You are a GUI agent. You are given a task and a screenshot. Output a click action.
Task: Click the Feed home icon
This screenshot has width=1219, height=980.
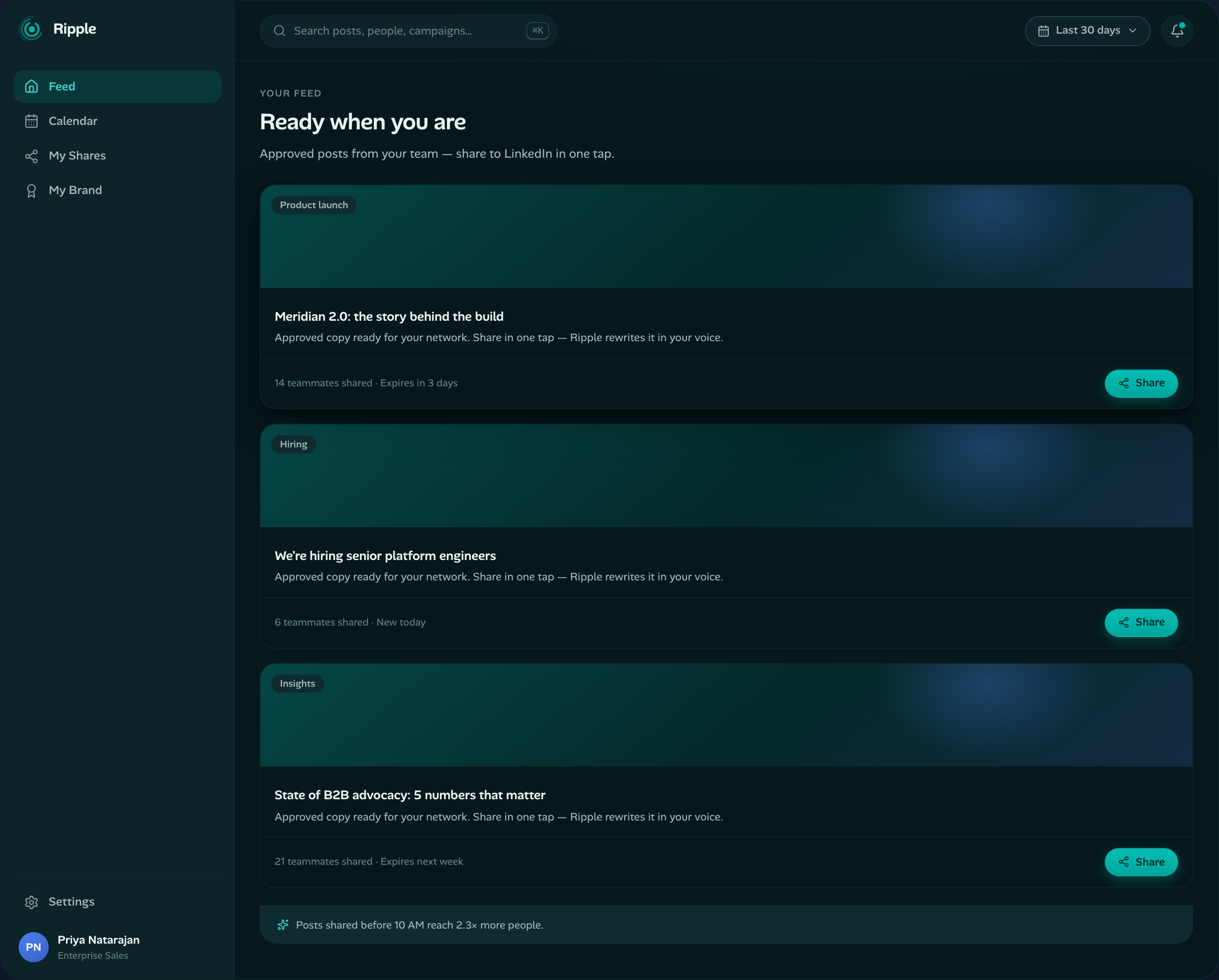point(31,86)
